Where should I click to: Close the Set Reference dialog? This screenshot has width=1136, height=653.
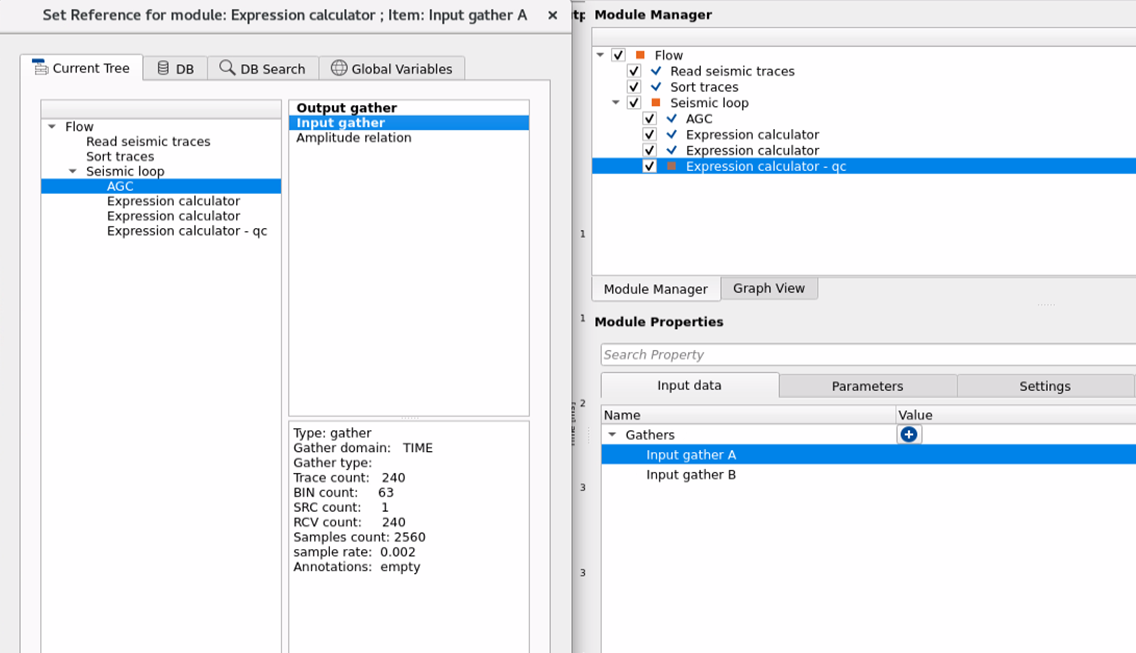pyautogui.click(x=552, y=15)
